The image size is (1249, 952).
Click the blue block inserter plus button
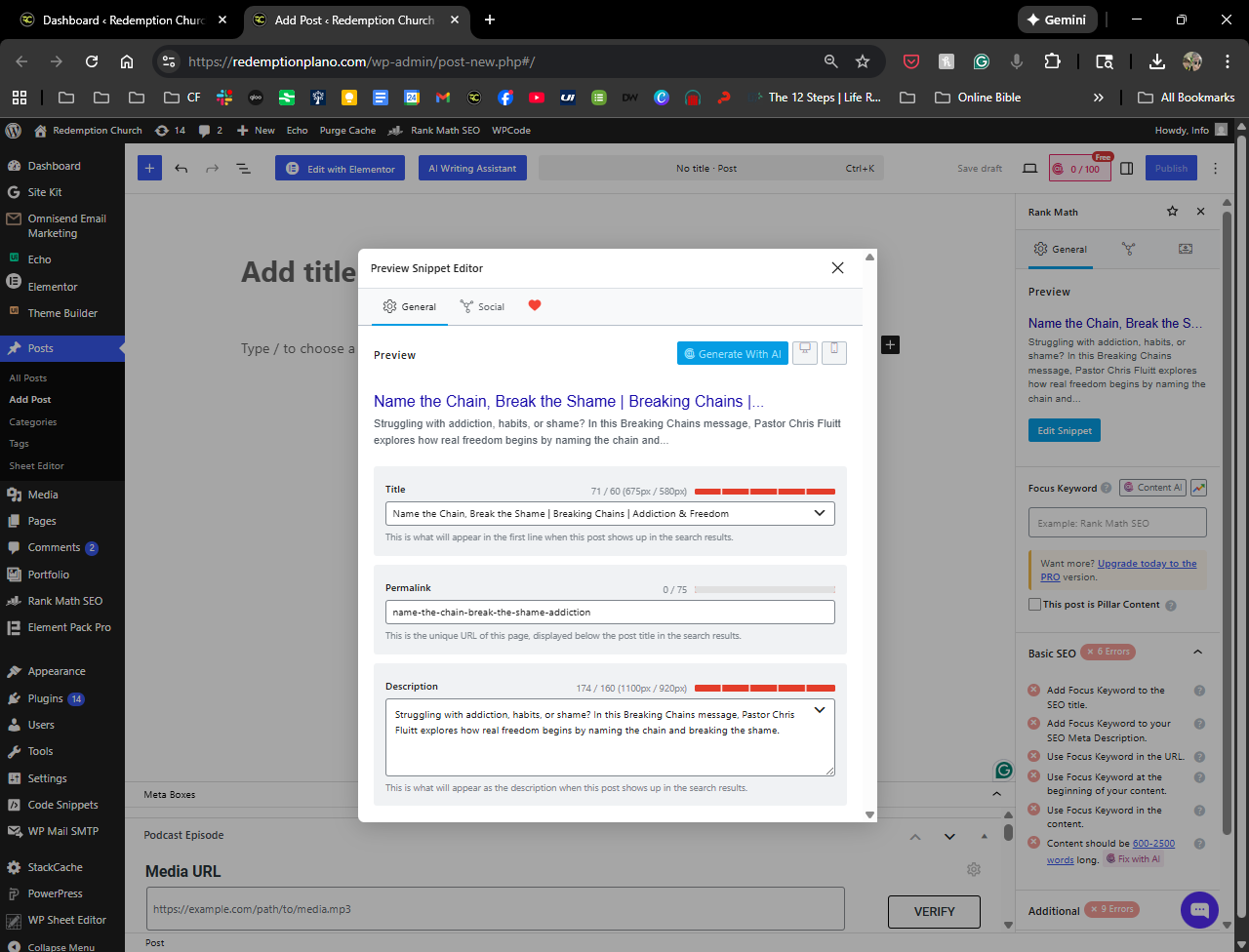click(149, 169)
